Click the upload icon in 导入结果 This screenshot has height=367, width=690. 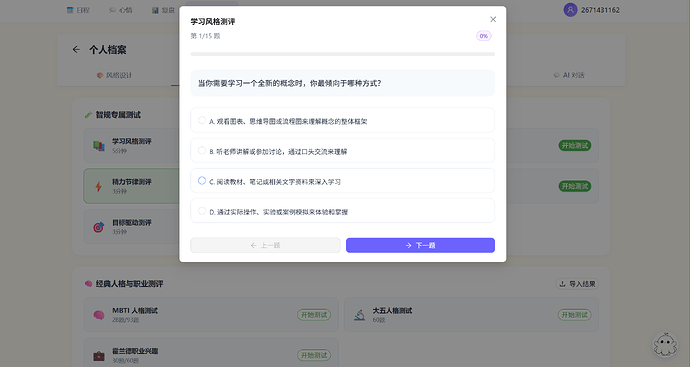[x=562, y=284]
